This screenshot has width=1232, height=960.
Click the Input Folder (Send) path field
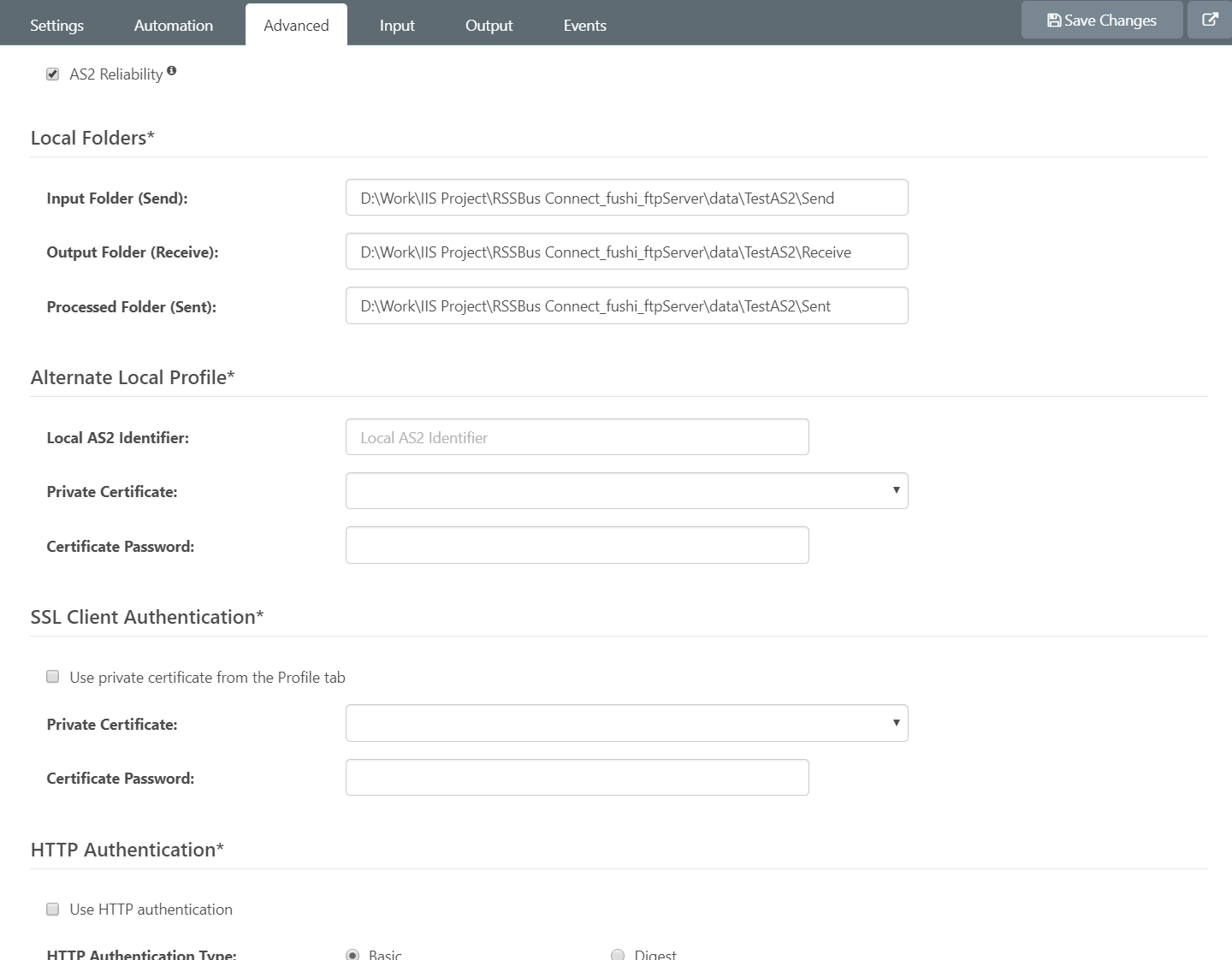pyautogui.click(x=627, y=198)
